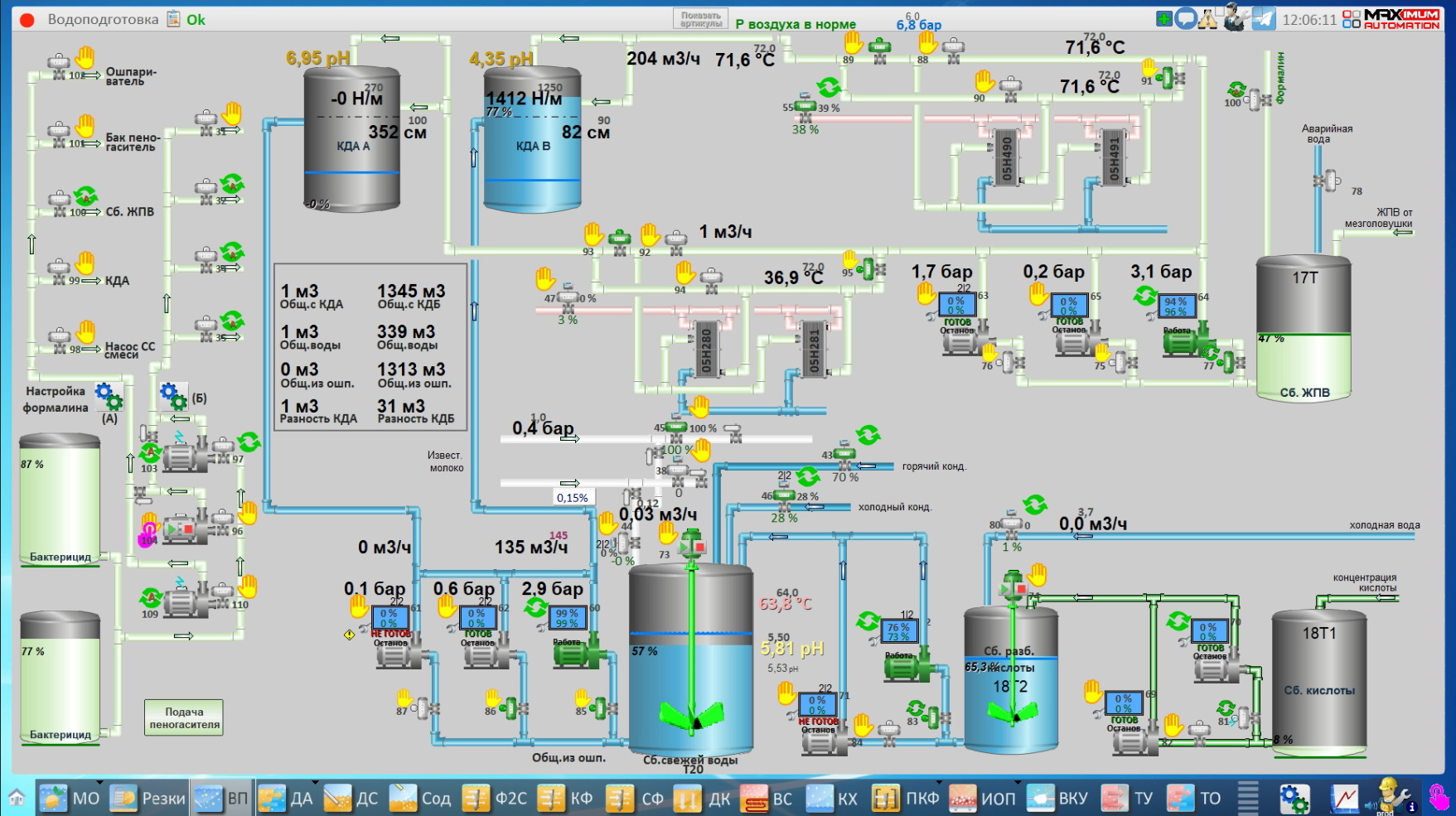Open the blue-green gears settings icon in bottom bar

1294,799
